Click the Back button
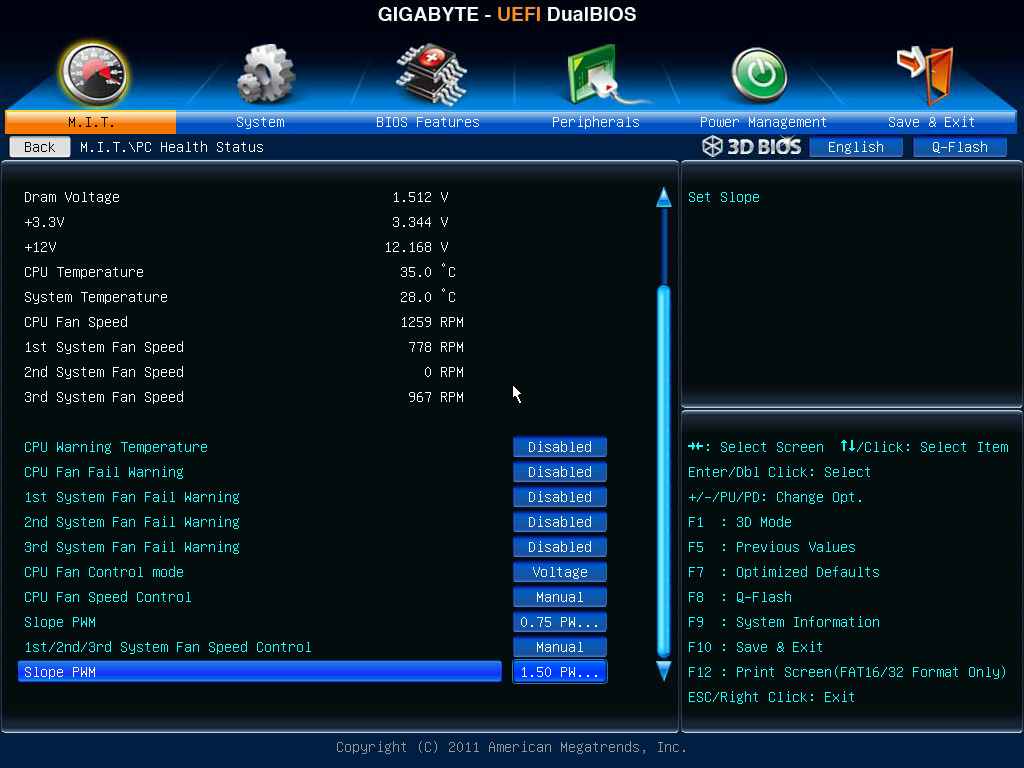 pyautogui.click(x=40, y=147)
